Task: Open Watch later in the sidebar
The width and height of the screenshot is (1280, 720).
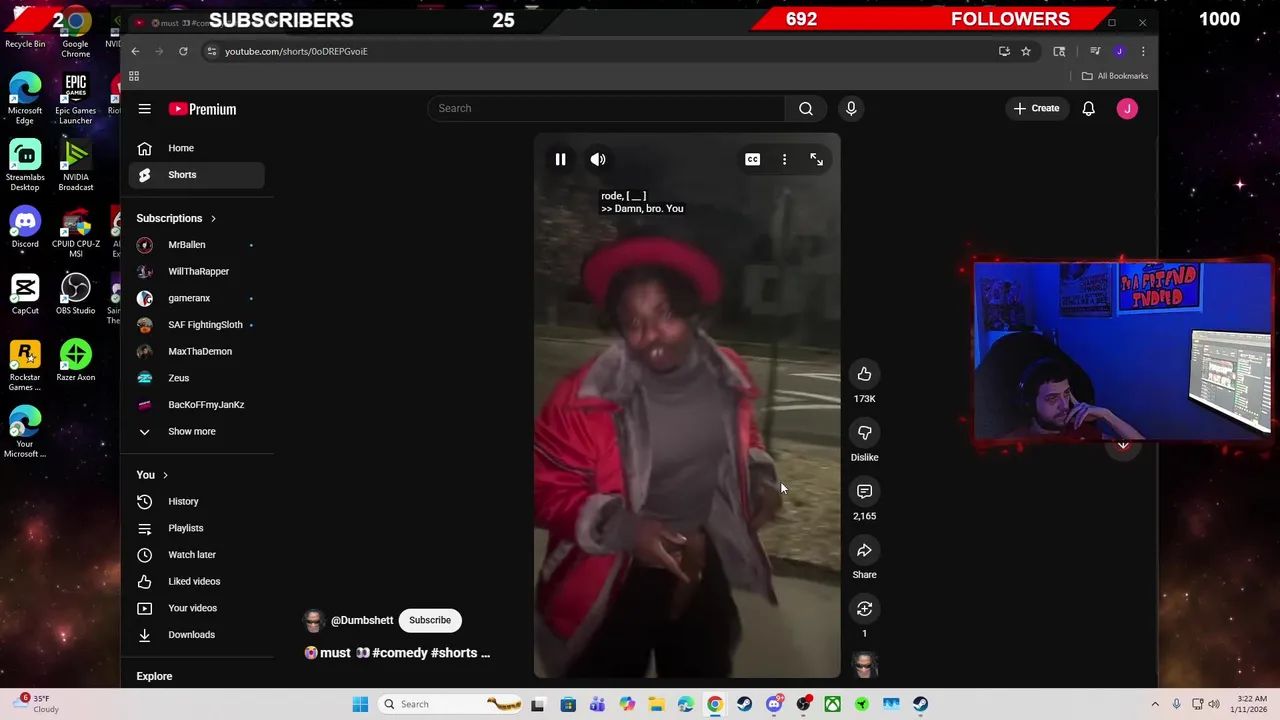Action: tap(196, 555)
